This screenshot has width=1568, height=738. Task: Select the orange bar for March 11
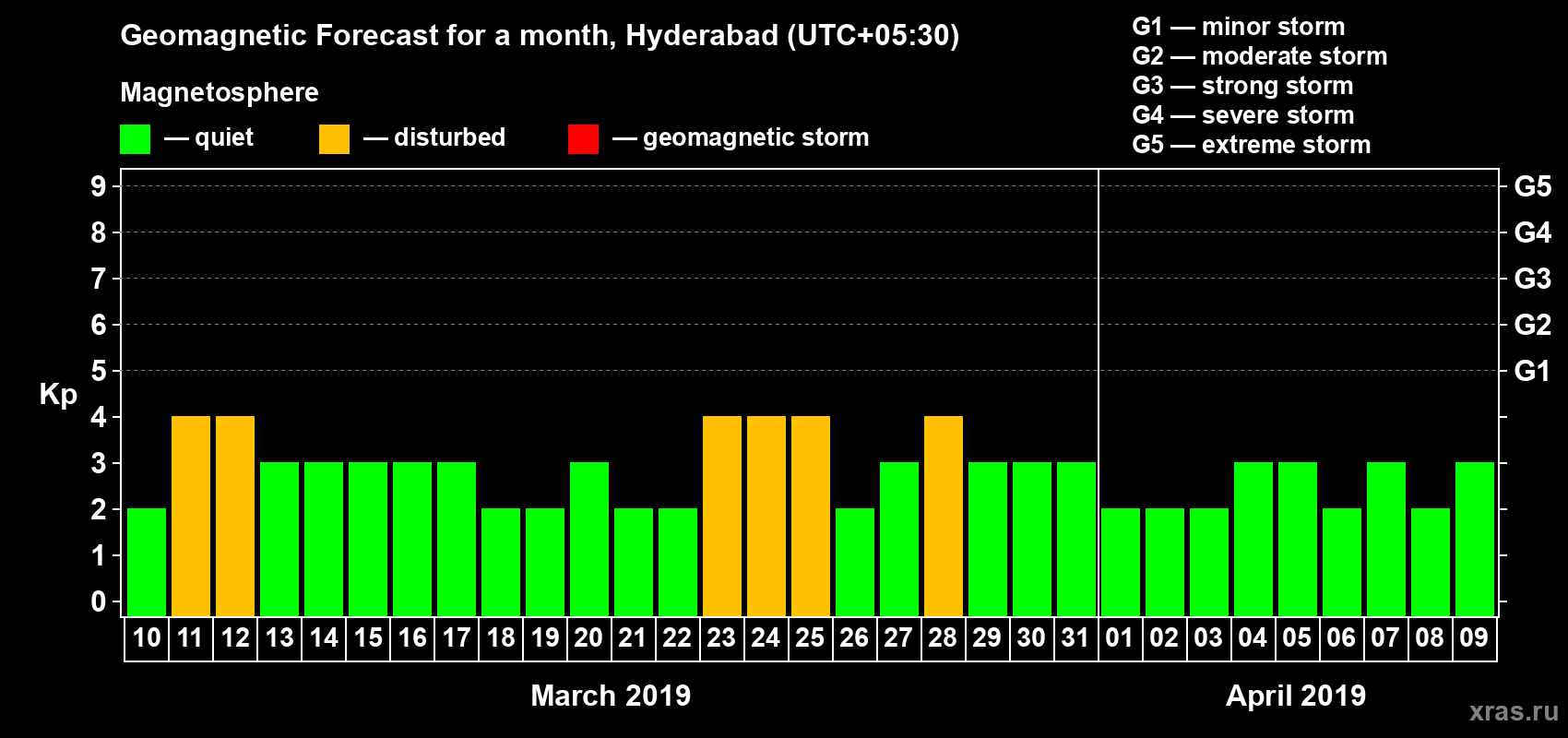click(191, 516)
